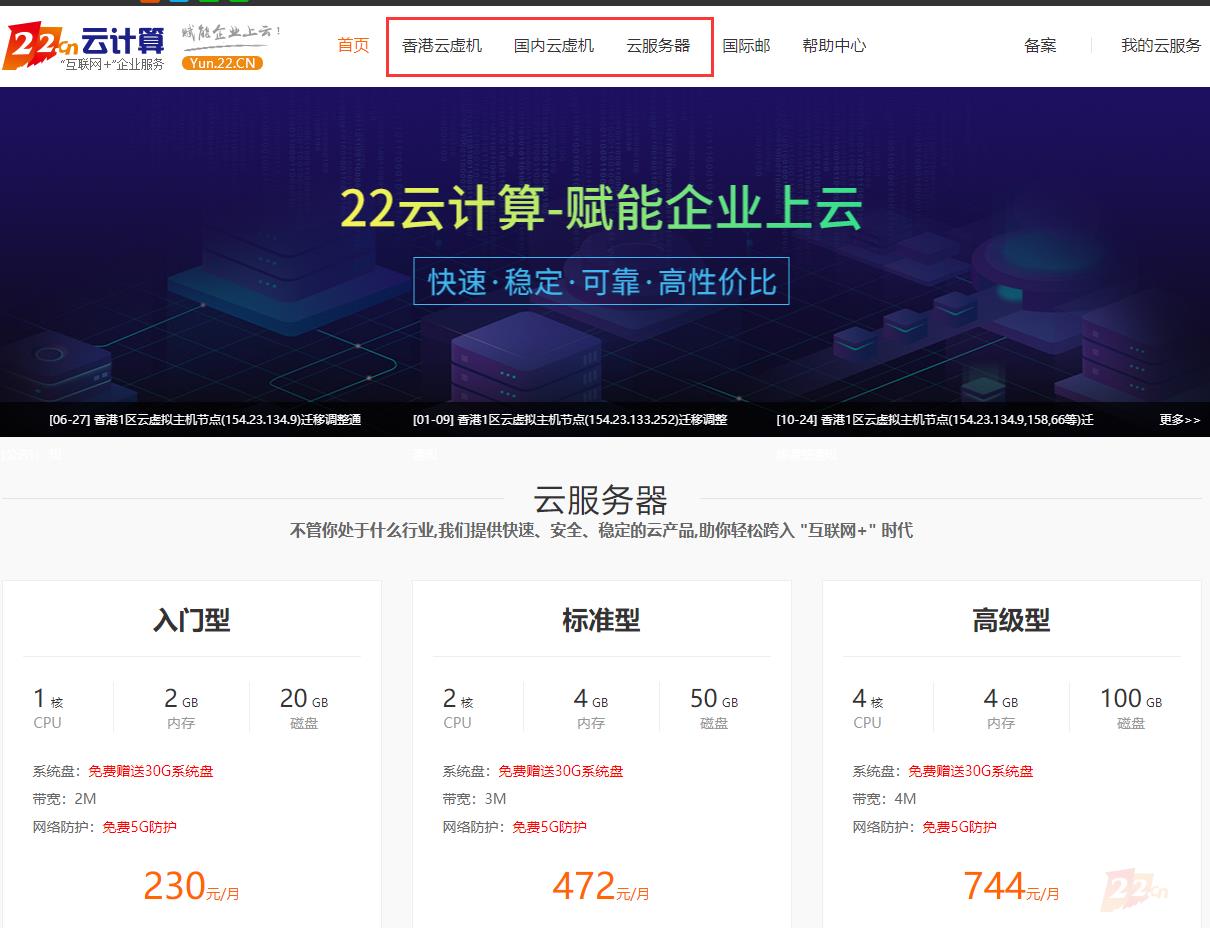Click the 22.cn 云计算 logo
The height and width of the screenshot is (928, 1210).
click(84, 47)
